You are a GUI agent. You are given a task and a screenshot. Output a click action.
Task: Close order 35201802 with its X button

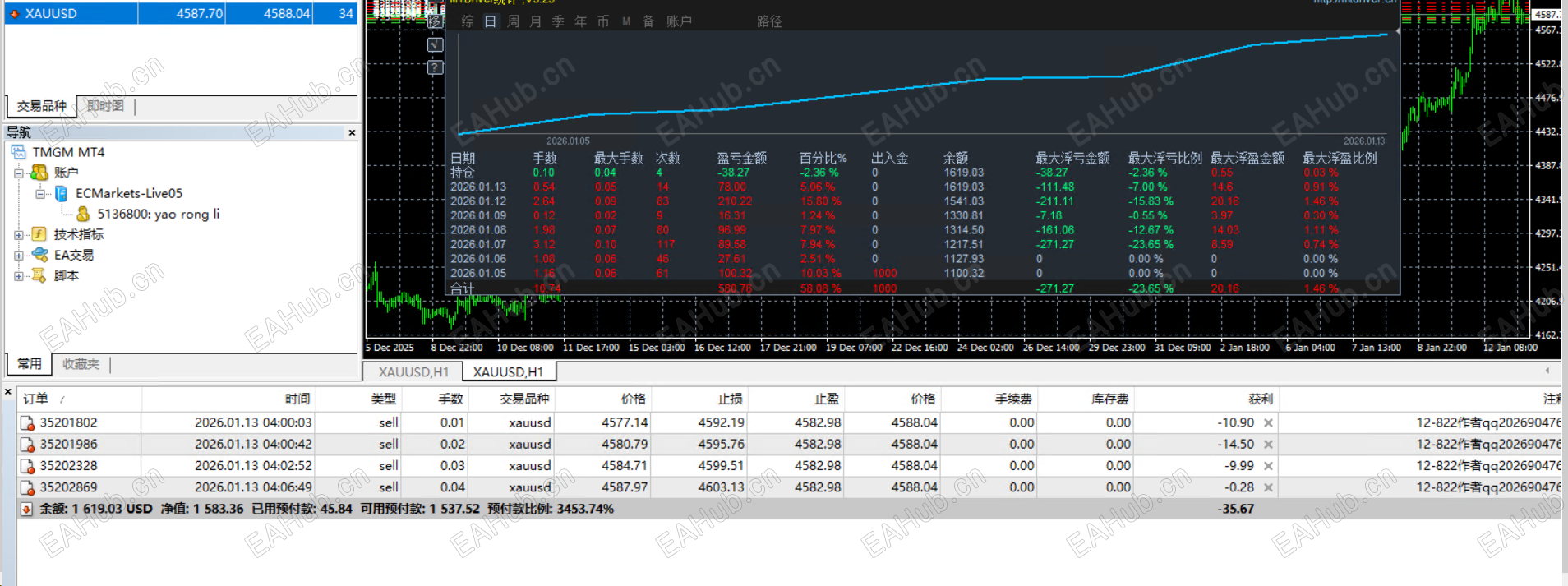pos(1268,422)
